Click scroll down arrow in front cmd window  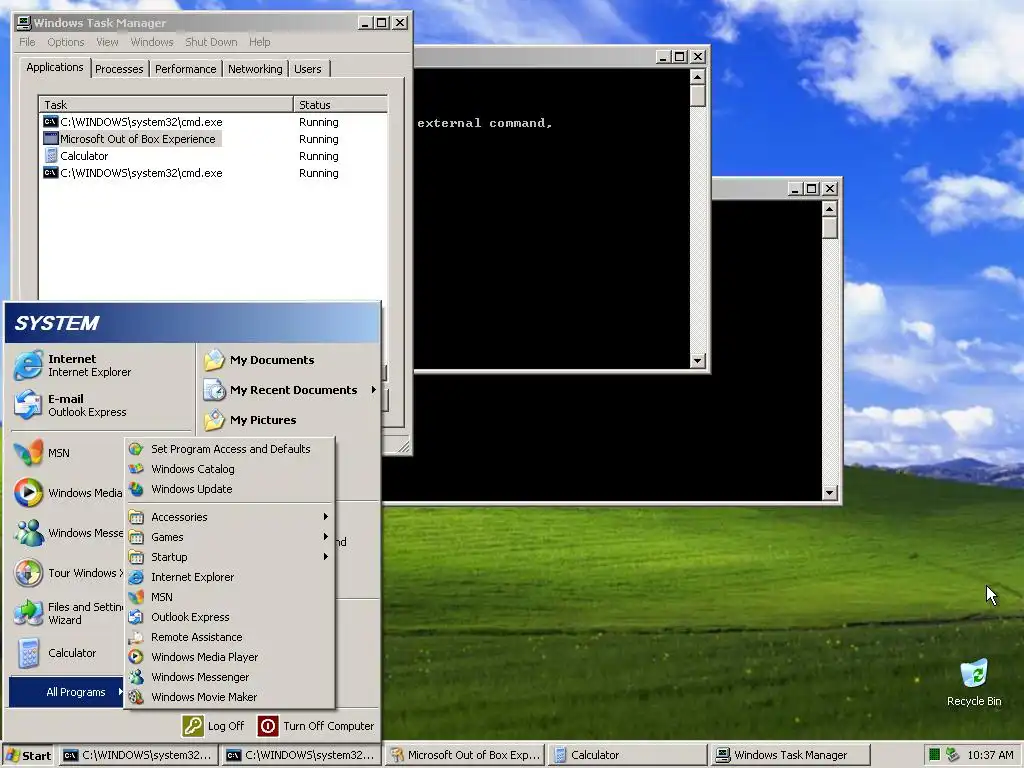pyautogui.click(x=697, y=360)
